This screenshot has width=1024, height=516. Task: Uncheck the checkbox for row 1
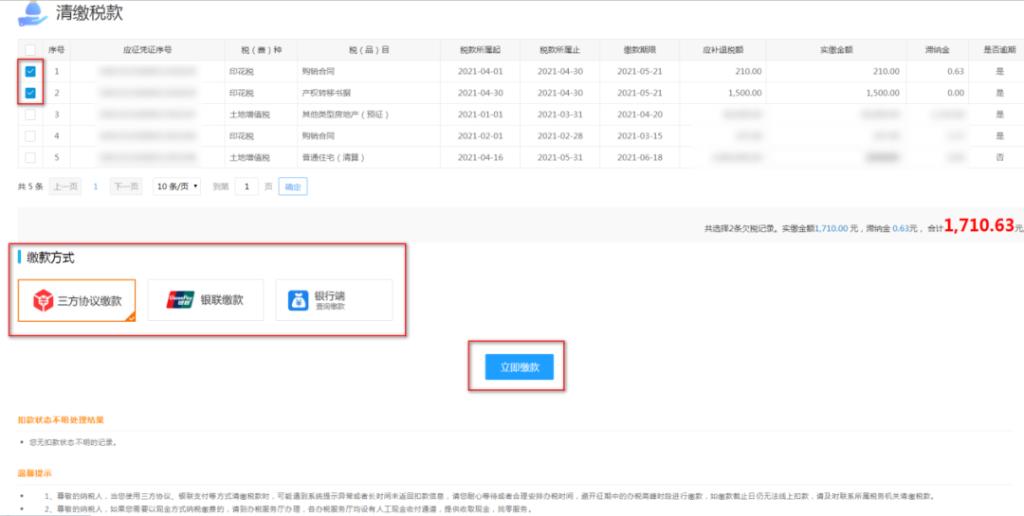30,72
